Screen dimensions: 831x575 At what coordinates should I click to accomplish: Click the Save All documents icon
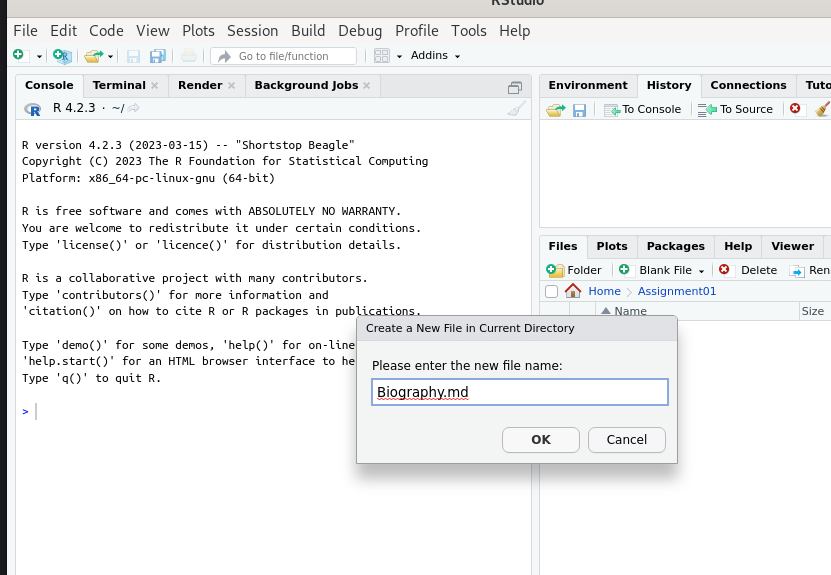pos(157,56)
